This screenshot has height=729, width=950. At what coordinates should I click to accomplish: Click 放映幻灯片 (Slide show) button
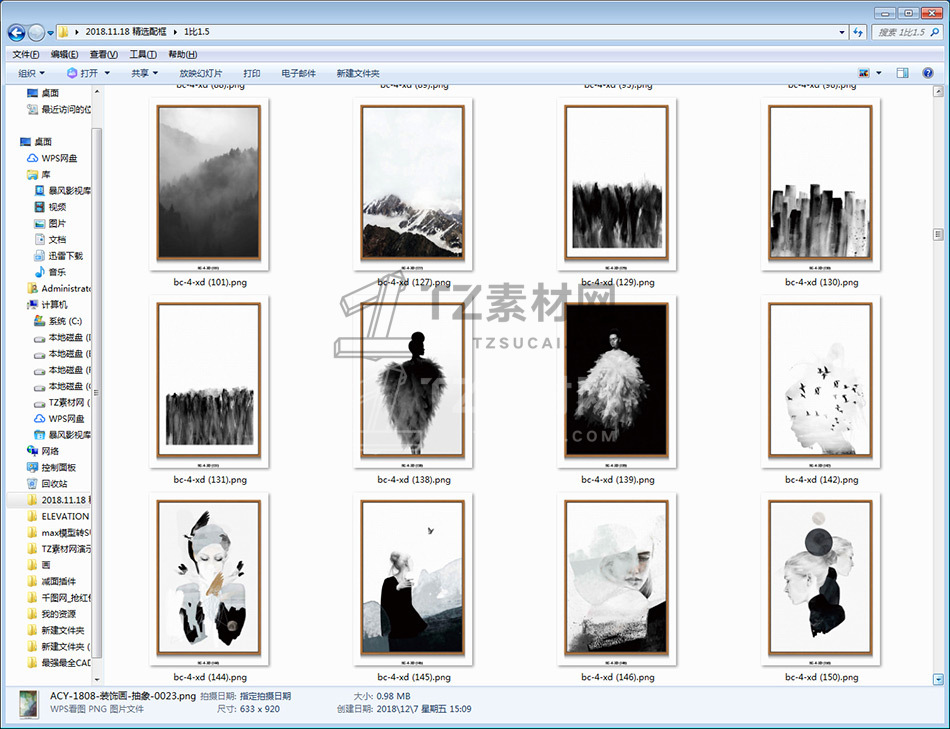(201, 73)
